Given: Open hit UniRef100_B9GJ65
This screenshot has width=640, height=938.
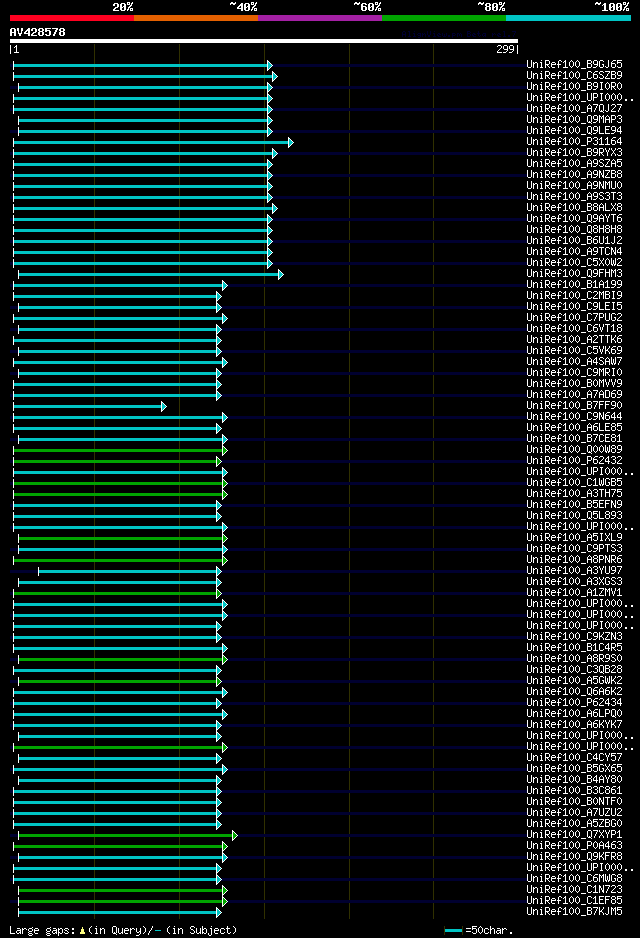Looking at the screenshot, I should [574, 64].
